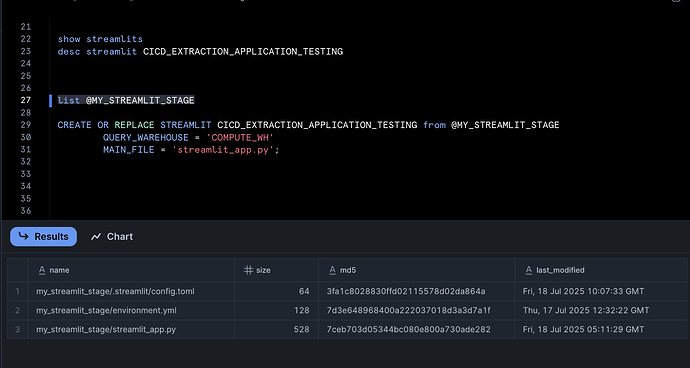Click the 'desc streamlit' statement on line 23
Viewport: 690px width, 368px height.
pos(200,52)
